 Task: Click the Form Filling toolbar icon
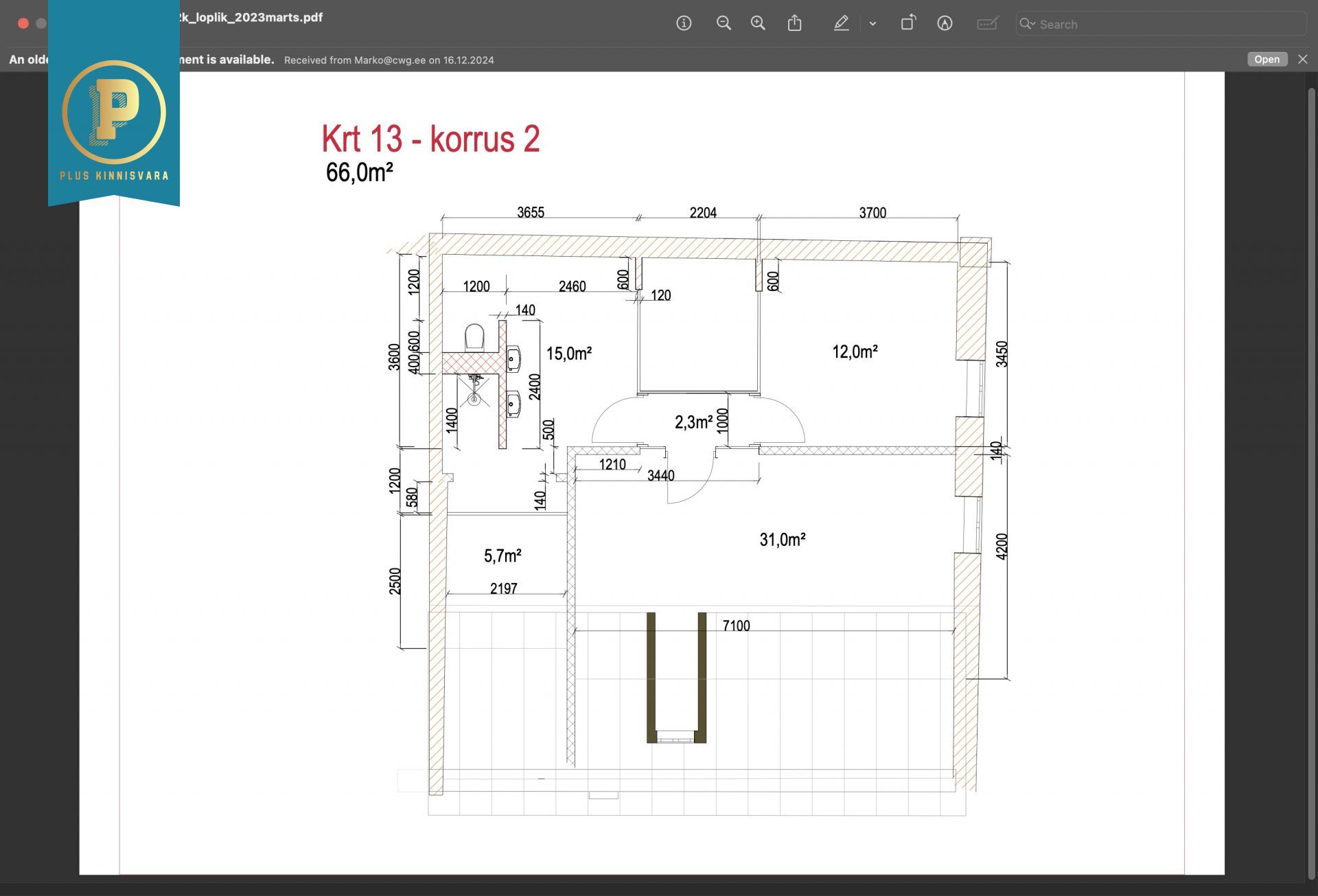pos(986,23)
